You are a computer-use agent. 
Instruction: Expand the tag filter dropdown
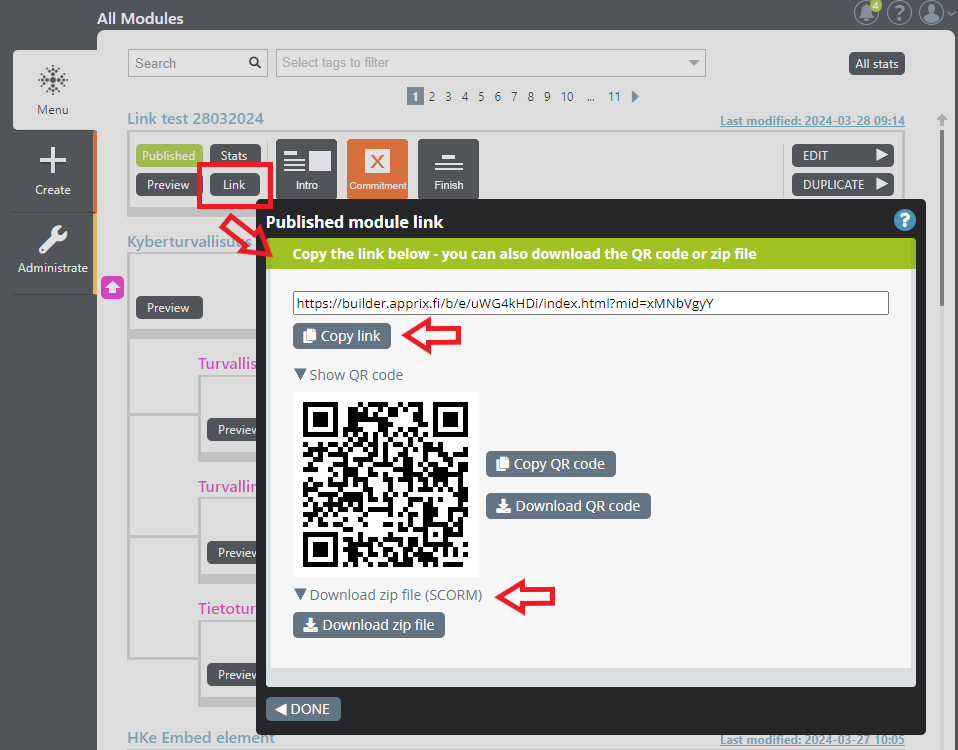tap(693, 63)
